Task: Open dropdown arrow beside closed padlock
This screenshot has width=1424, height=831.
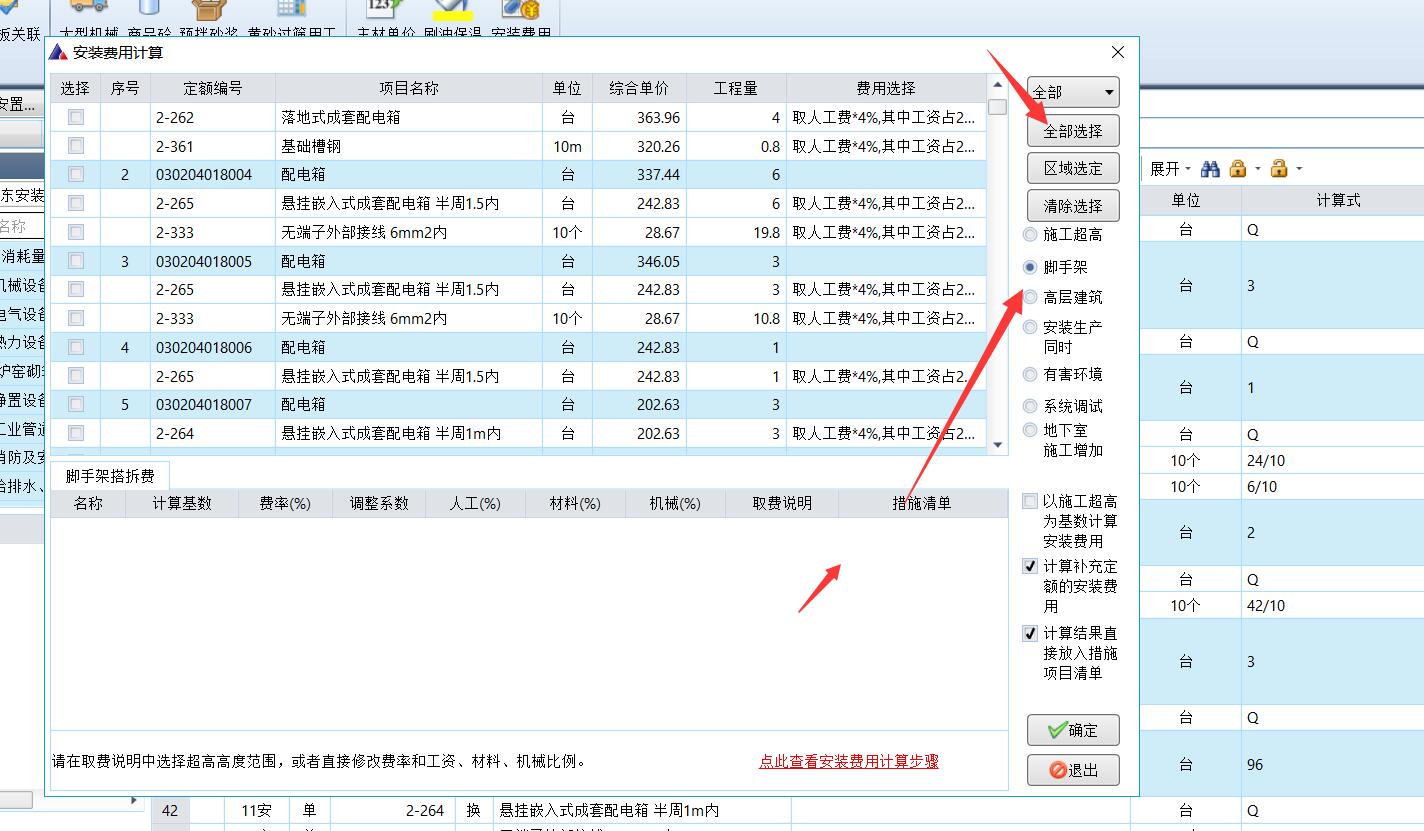Action: coord(1257,169)
